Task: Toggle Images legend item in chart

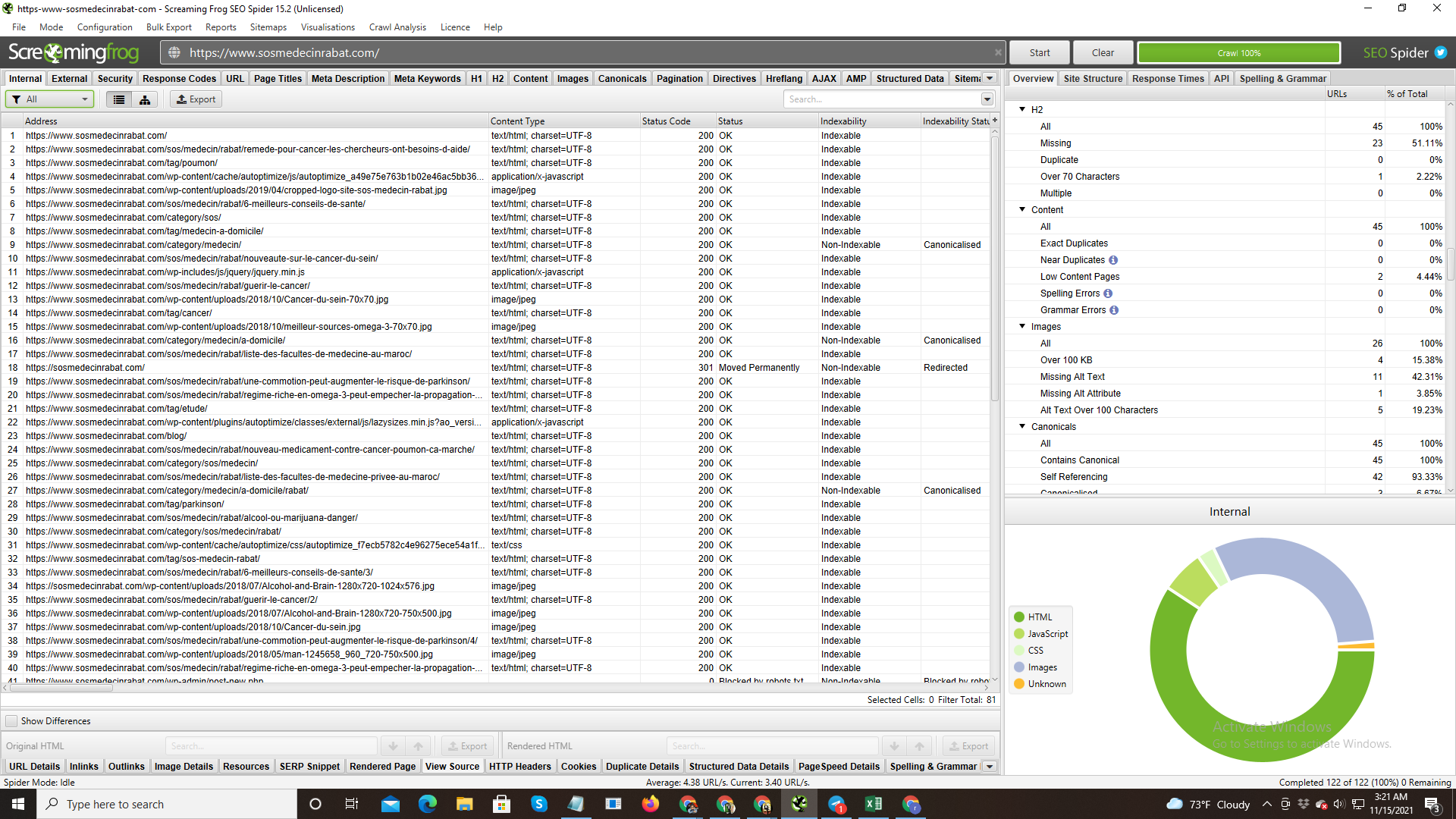Action: pyautogui.click(x=1041, y=667)
